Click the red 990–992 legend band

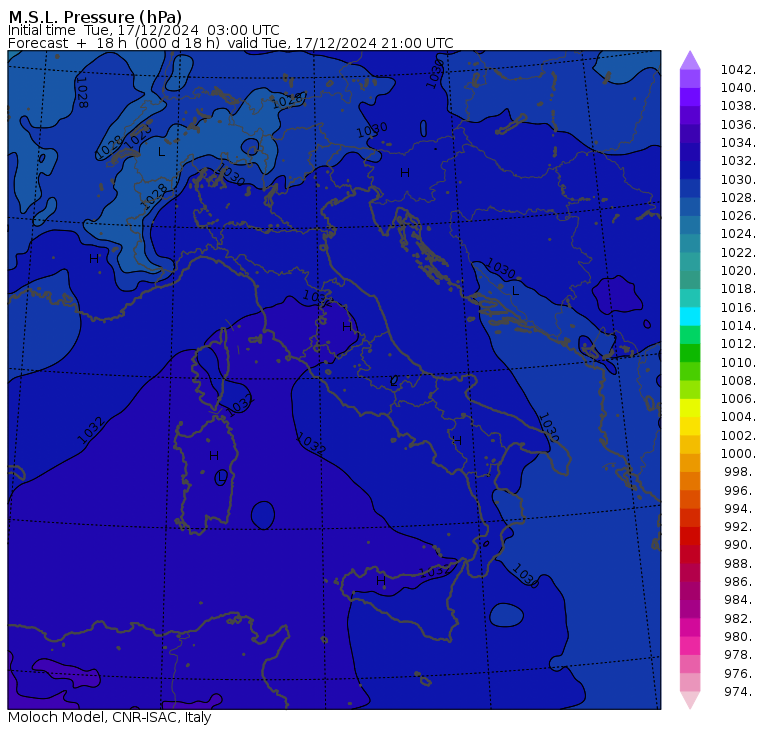pos(690,536)
